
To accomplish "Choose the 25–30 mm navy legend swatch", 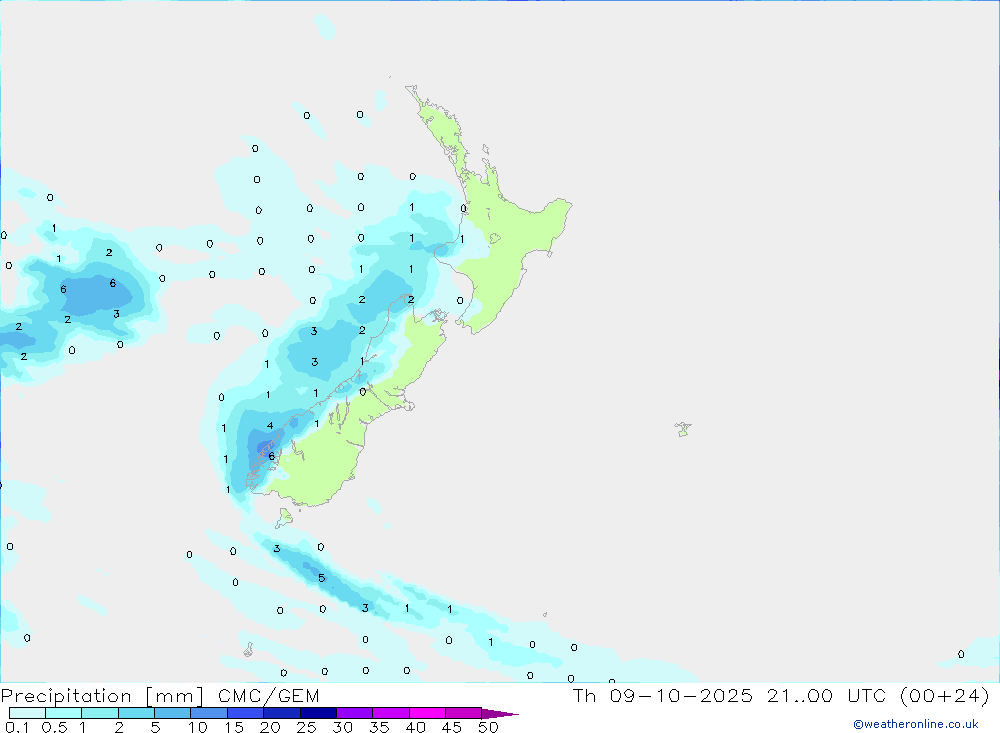I will point(318,713).
